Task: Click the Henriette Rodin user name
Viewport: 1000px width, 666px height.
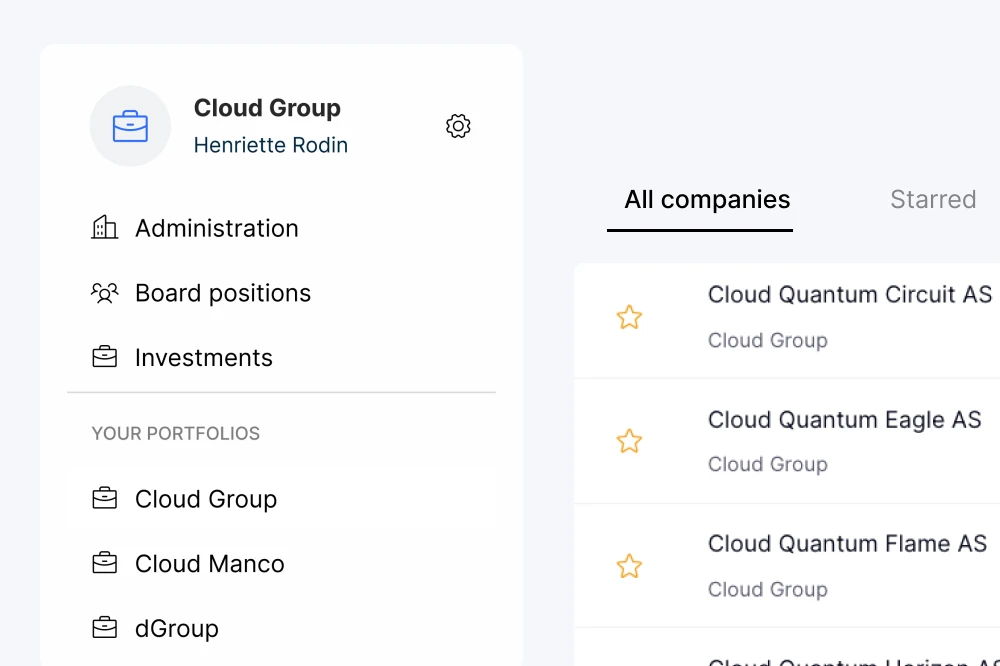Action: (x=271, y=145)
